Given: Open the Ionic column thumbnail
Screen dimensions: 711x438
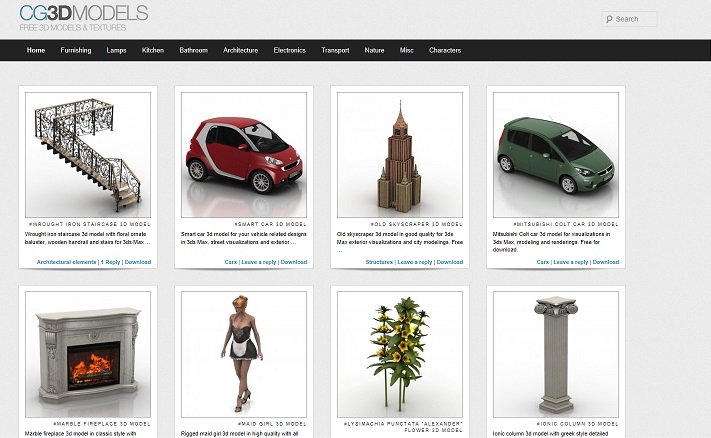Looking at the screenshot, I should click(x=556, y=354).
